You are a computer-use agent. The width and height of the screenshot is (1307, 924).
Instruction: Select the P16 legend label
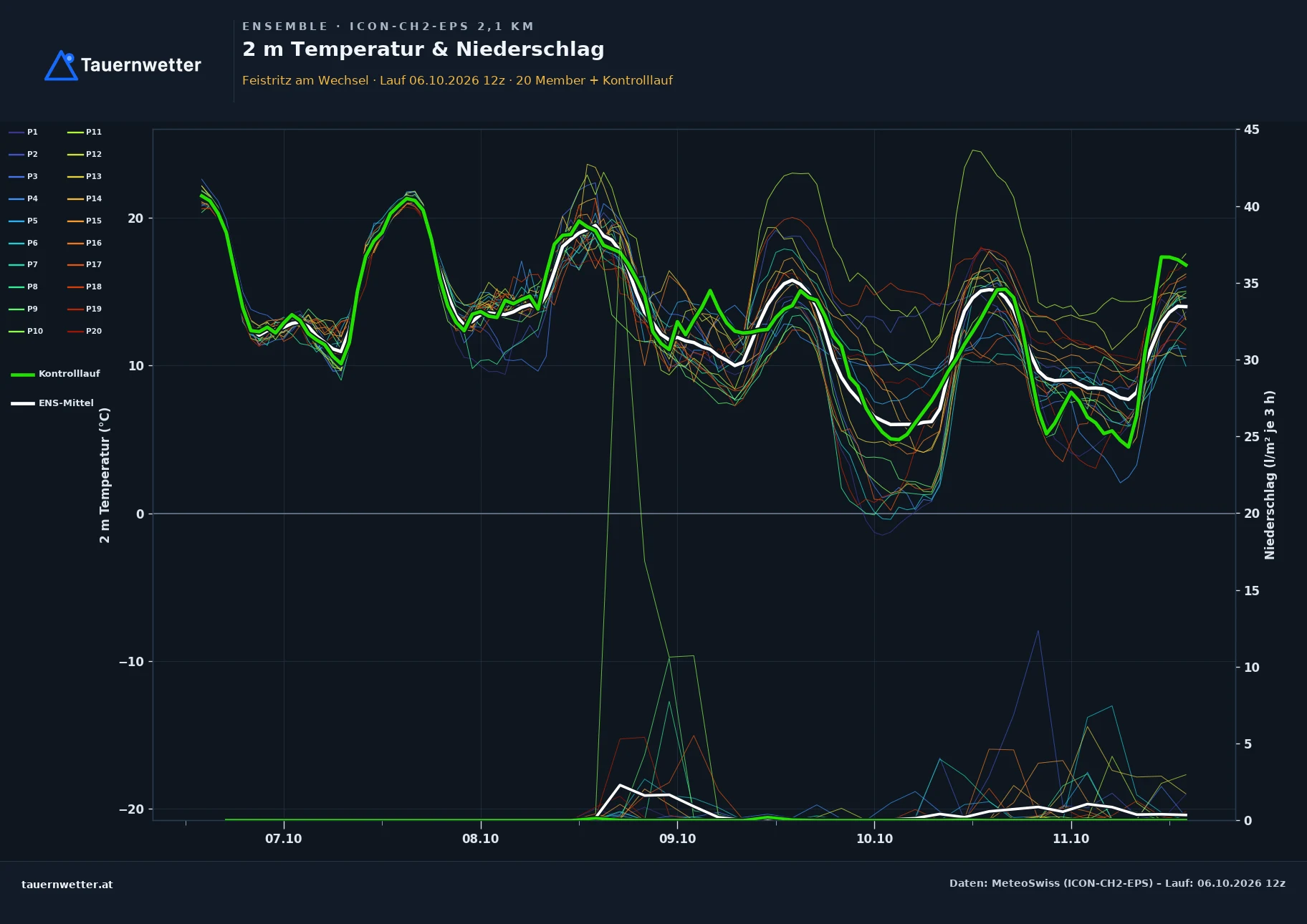94,243
